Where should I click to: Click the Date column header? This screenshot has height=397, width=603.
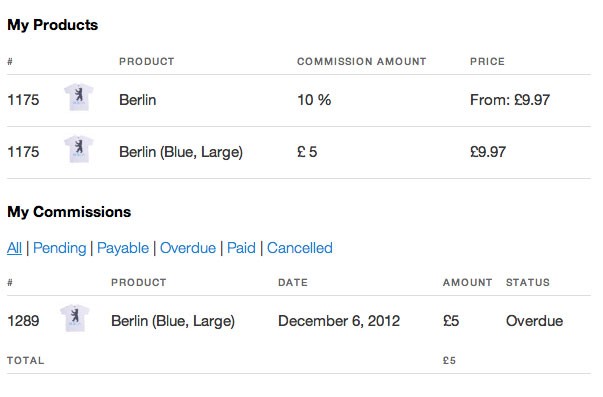(293, 282)
